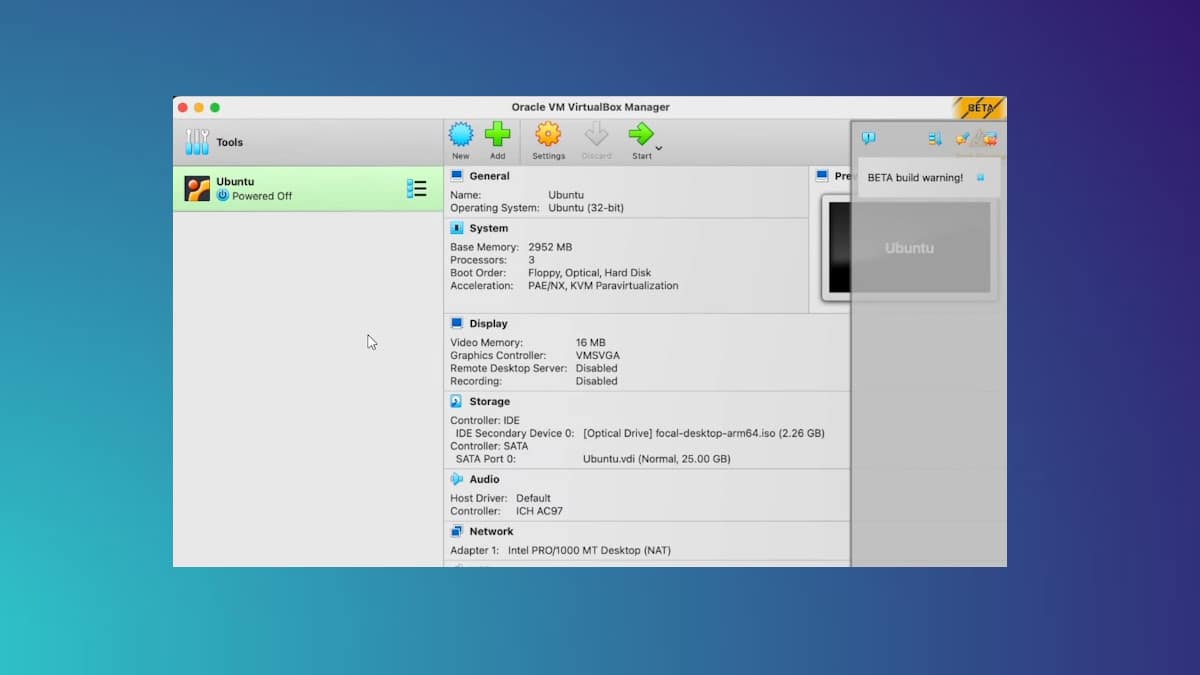Click the orange multi-bubble icon in notification panel
Image resolution: width=1200 pixels, height=675 pixels.
(962, 139)
